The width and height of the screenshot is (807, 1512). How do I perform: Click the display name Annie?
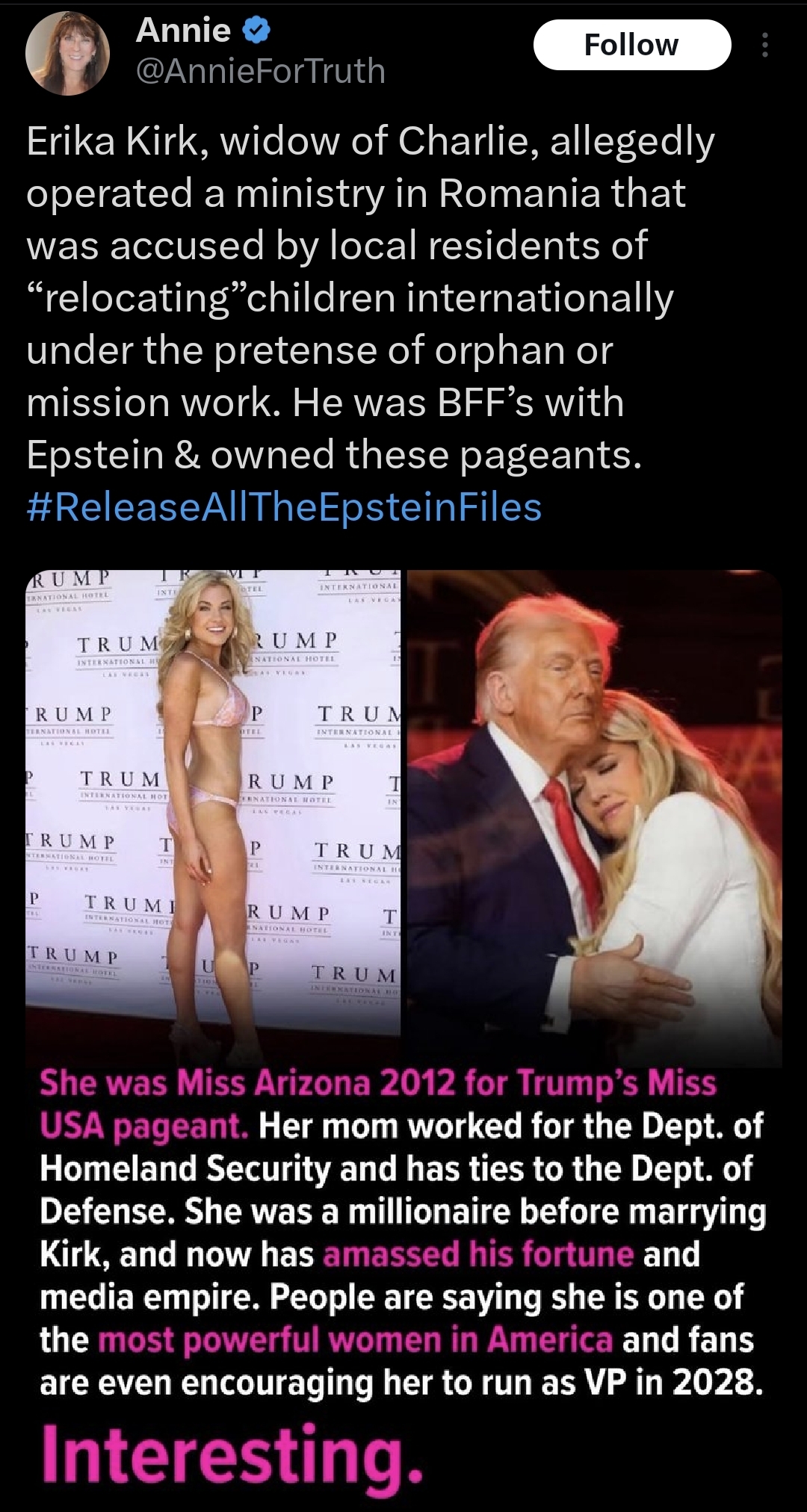pos(183,30)
